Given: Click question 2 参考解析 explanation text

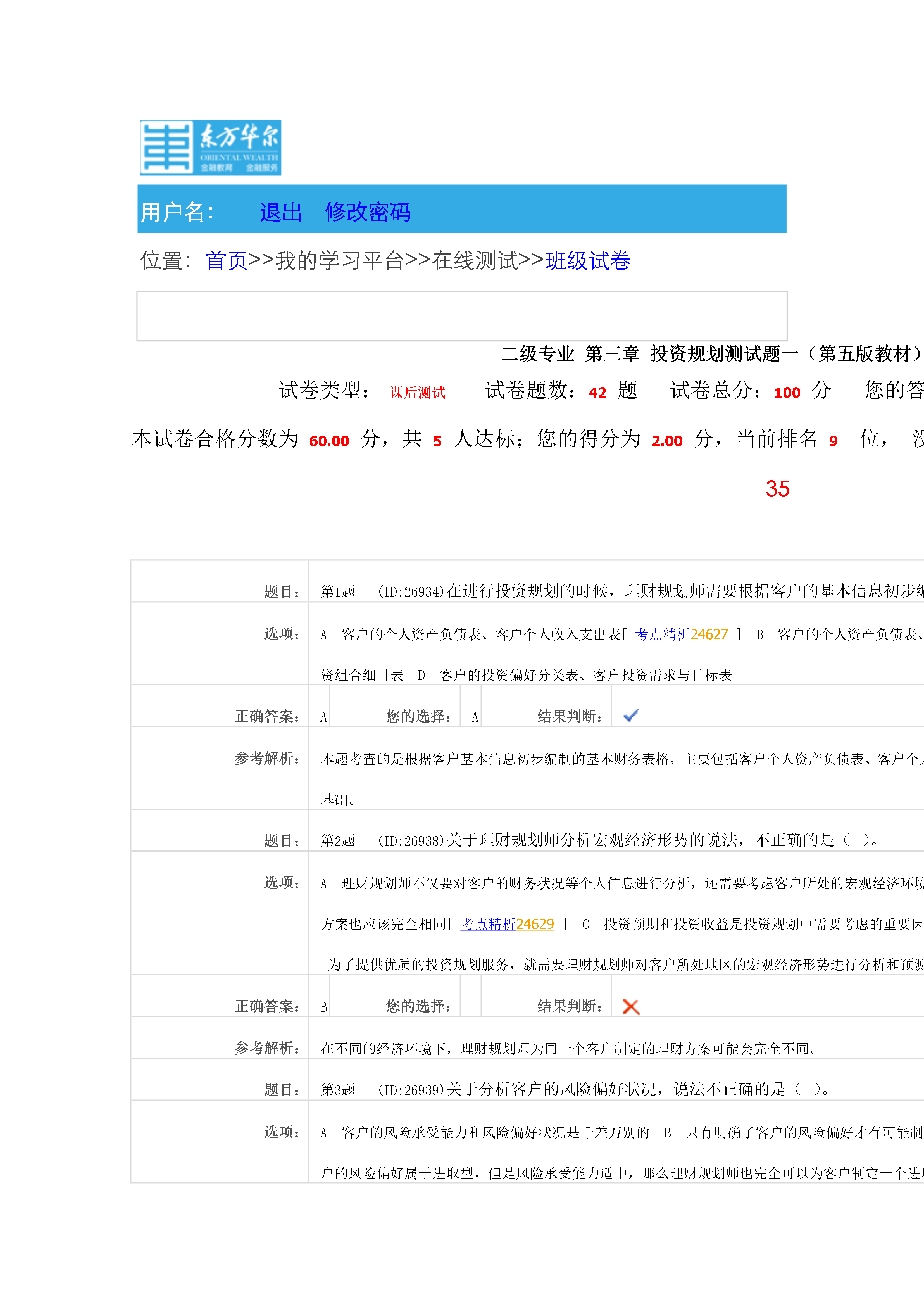Looking at the screenshot, I should [x=569, y=1049].
